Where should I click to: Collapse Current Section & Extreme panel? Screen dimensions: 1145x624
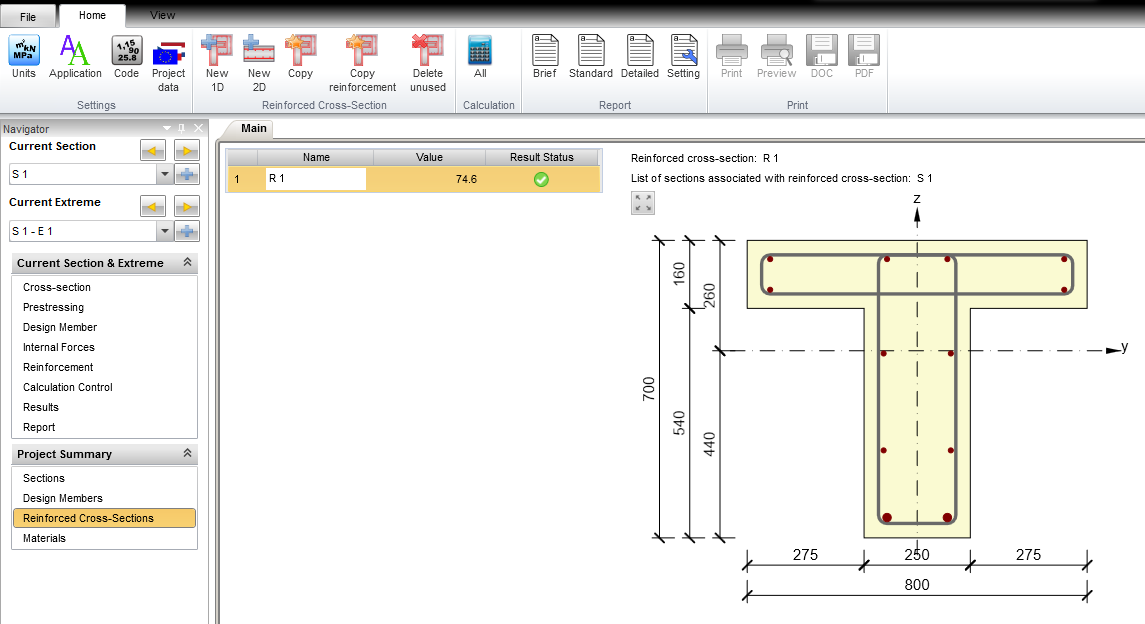click(x=187, y=263)
